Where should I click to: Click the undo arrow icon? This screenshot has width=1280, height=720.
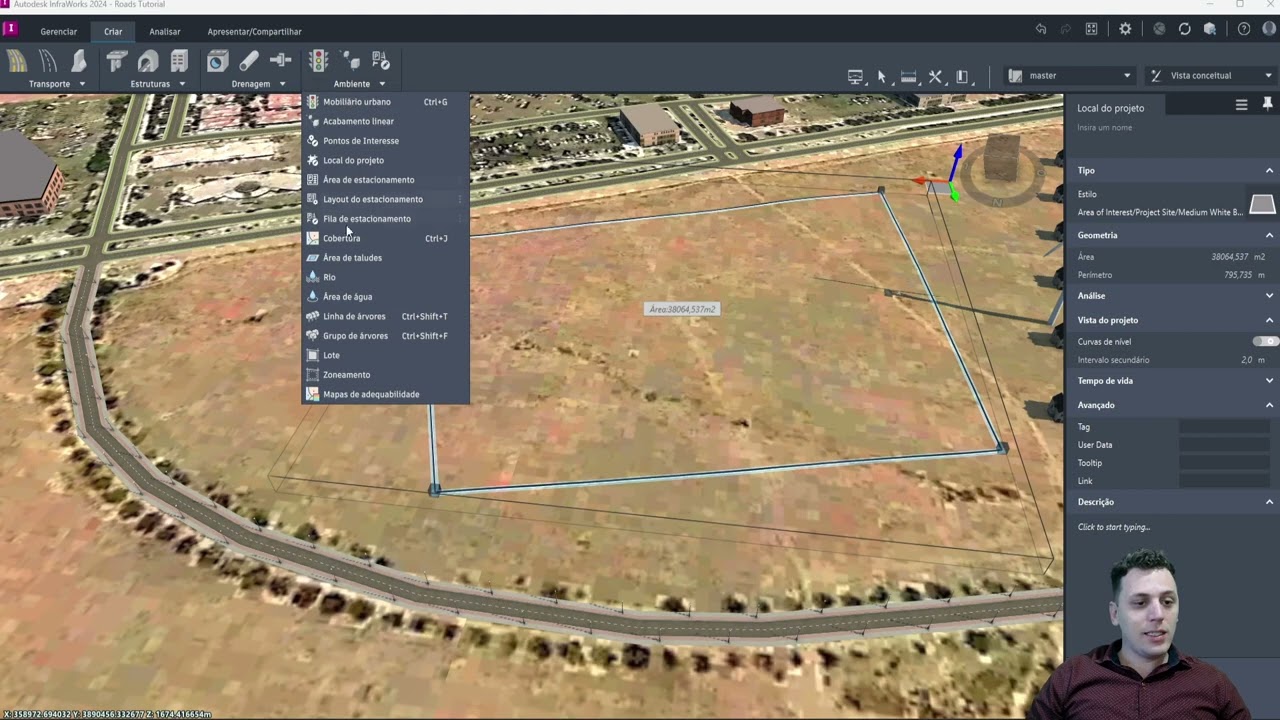coord(1041,29)
